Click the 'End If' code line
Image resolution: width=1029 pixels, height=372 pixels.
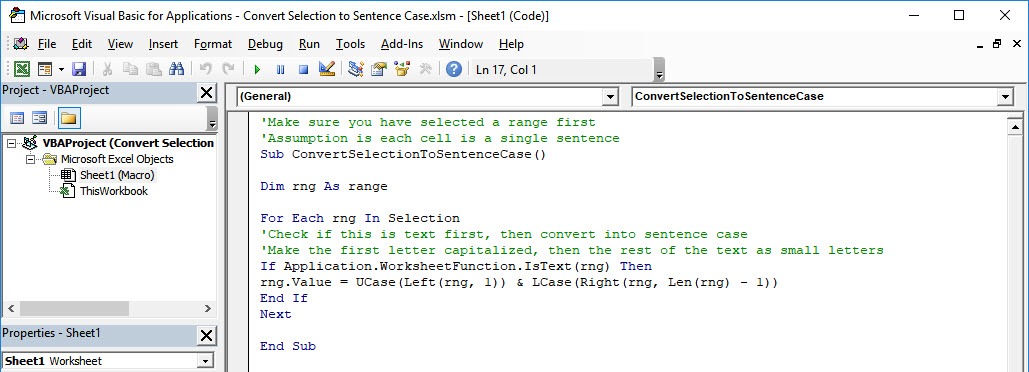(x=284, y=299)
